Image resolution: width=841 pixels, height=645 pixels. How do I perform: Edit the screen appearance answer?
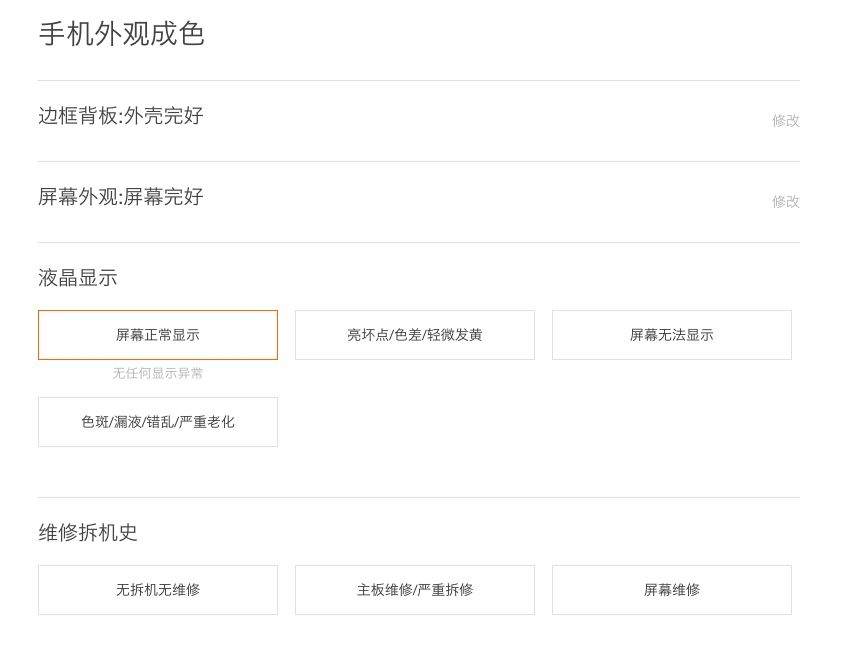785,201
